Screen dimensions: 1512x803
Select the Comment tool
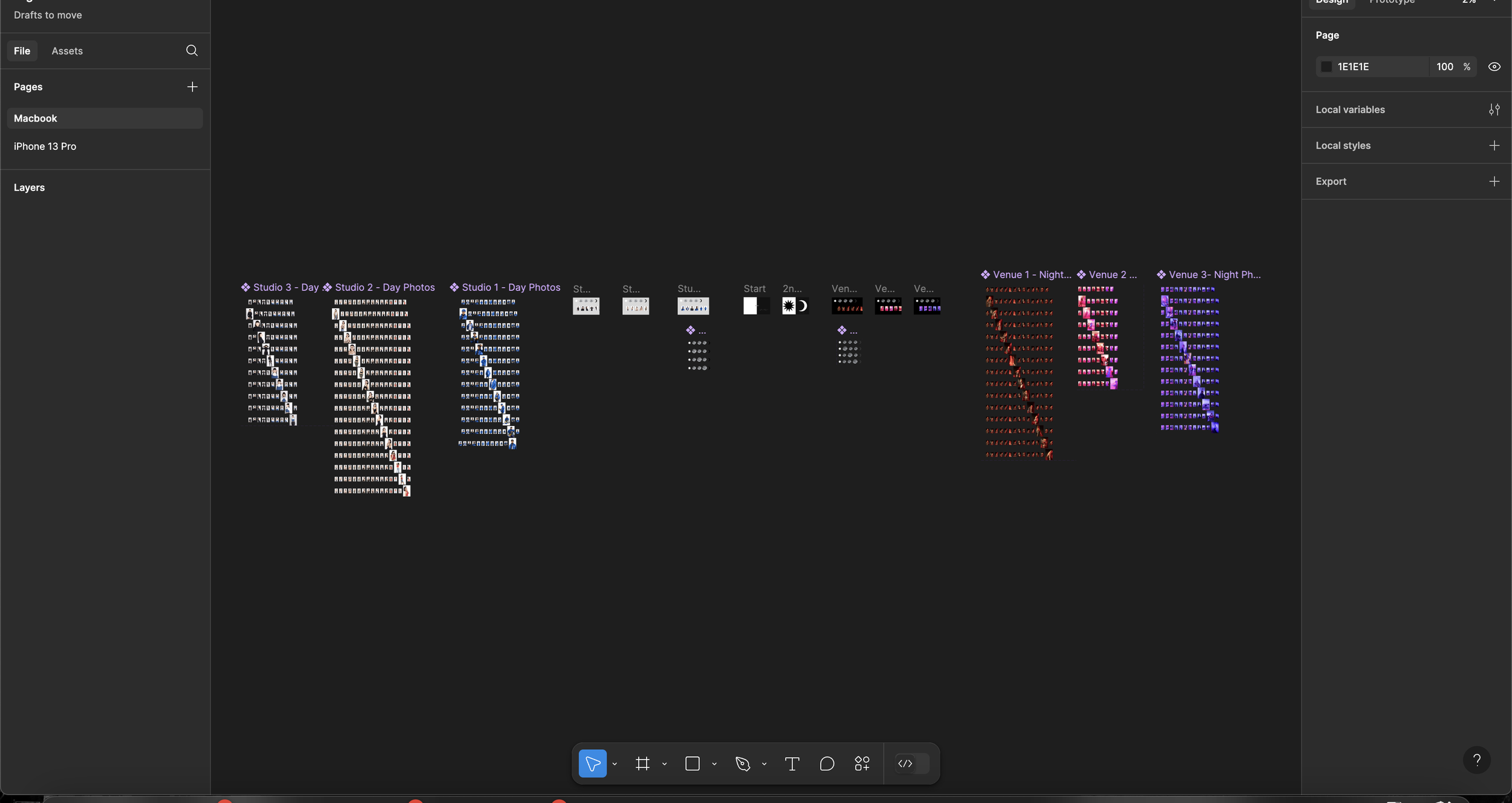[827, 764]
